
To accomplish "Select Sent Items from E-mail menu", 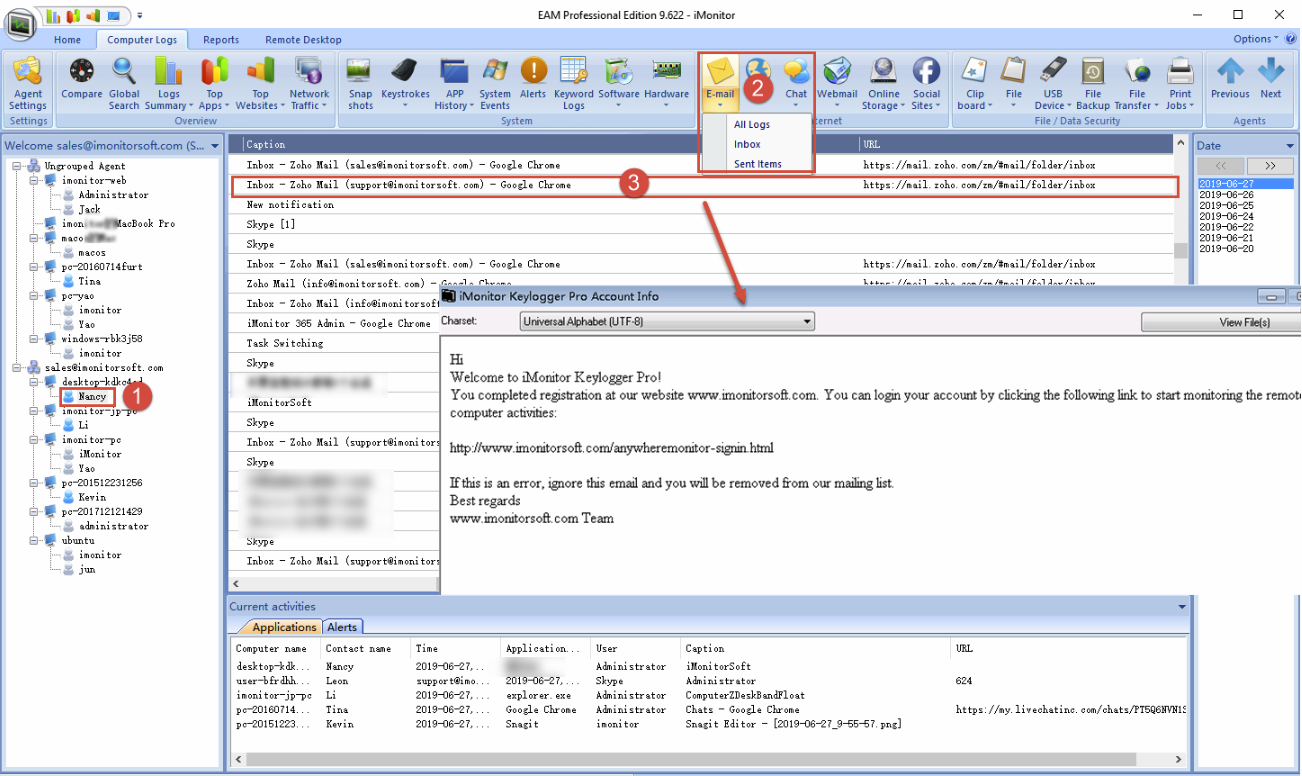I will click(x=758, y=164).
